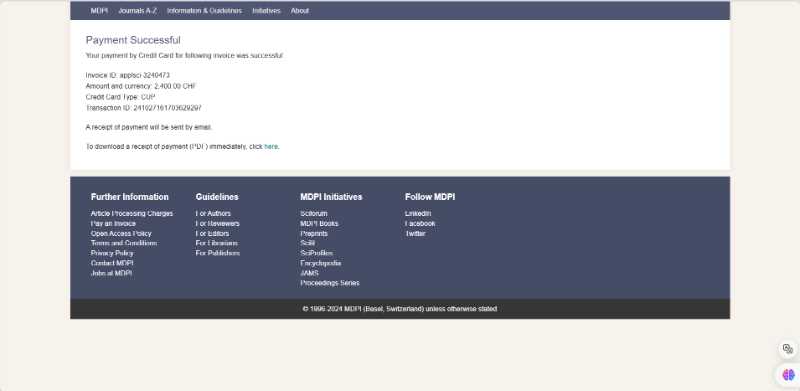Visit the Sciforum initiative
Viewport: 800px width, 391px height.
point(314,213)
